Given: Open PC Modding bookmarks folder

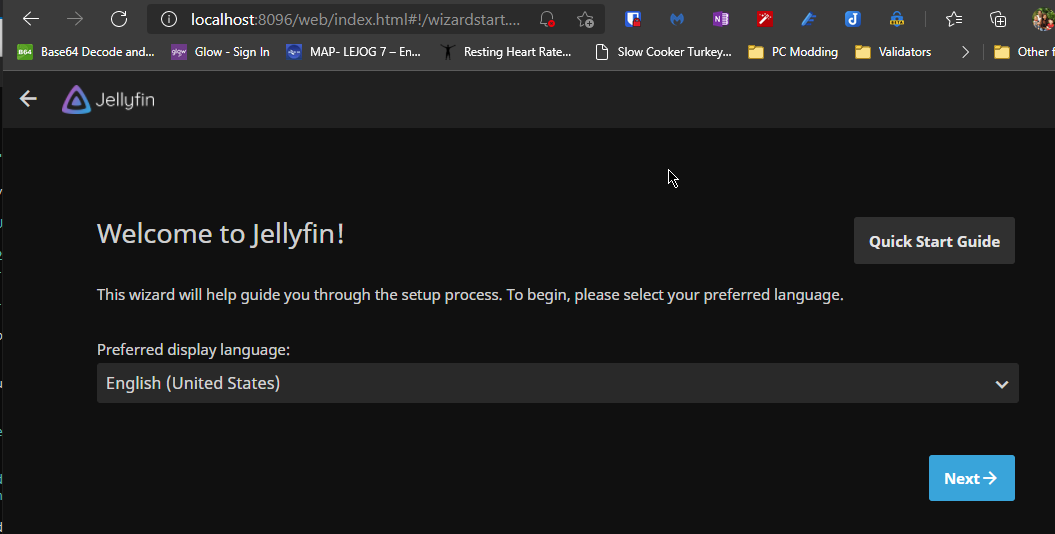Looking at the screenshot, I should pos(793,52).
